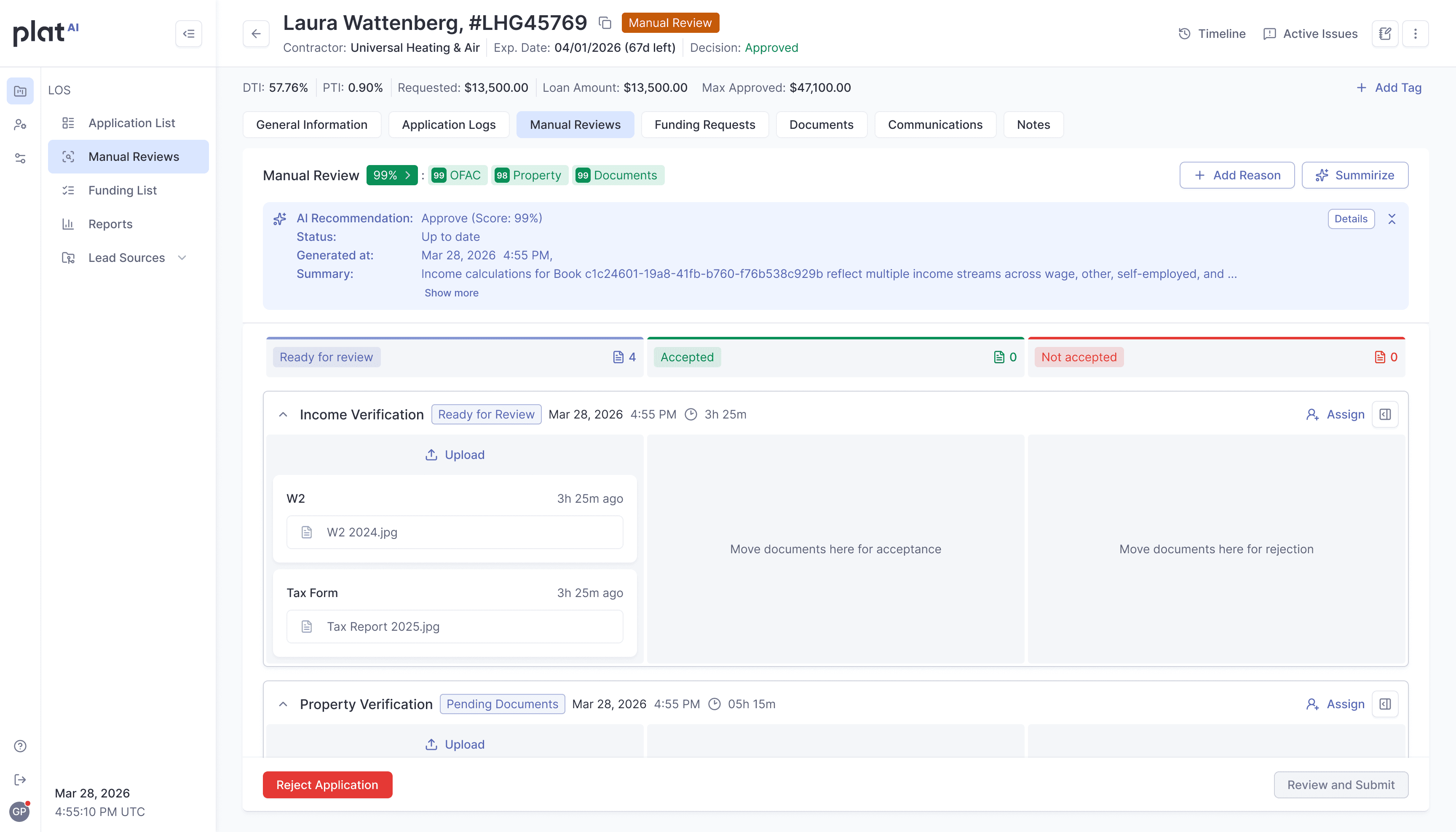
Task: Collapse the Property Verification section
Action: coord(283,704)
